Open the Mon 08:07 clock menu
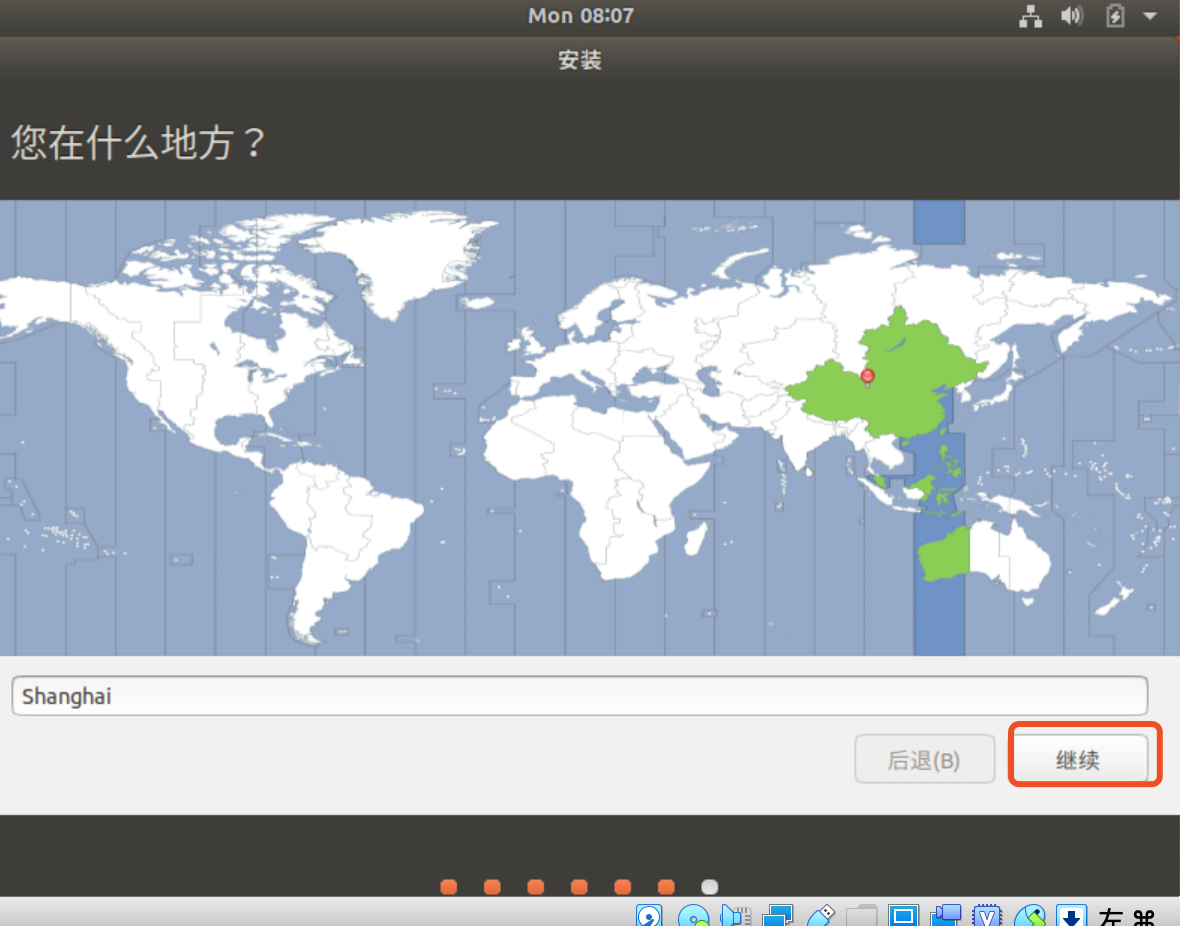The height and width of the screenshot is (926, 1180). click(580, 16)
